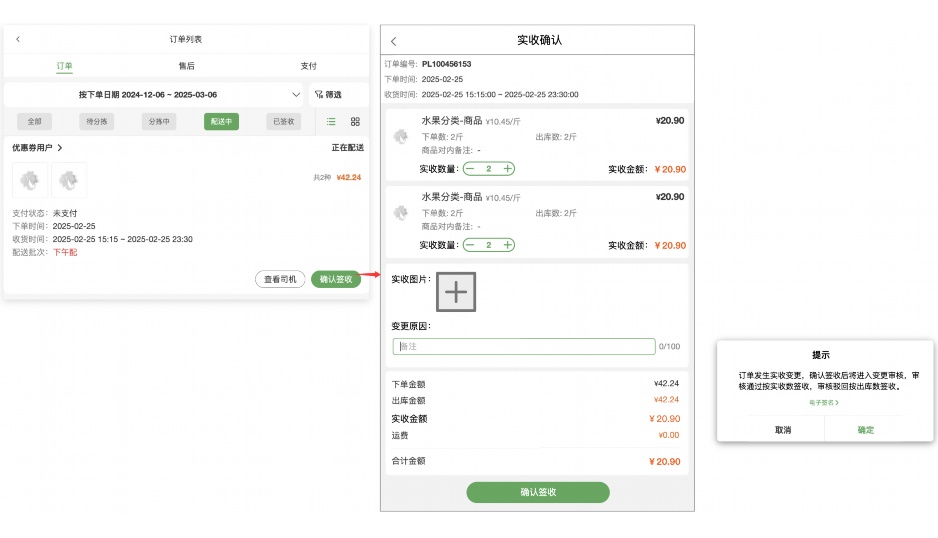Viewport: 938px width, 538px height.
Task: Switch to the 售后 tab
Action: (x=187, y=66)
